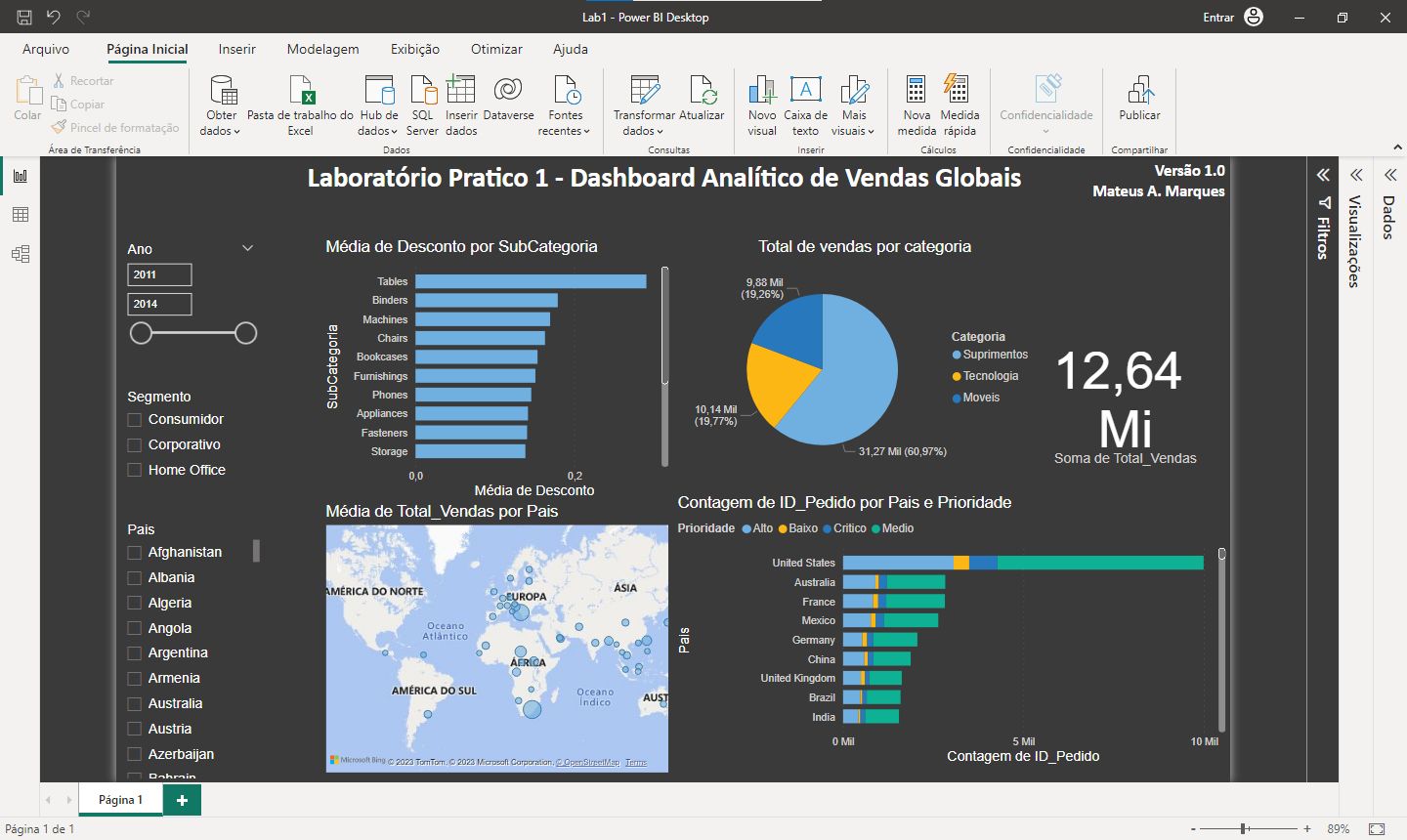
Task: Switch to the Modelagem ribbon tab
Action: pyautogui.click(x=322, y=49)
